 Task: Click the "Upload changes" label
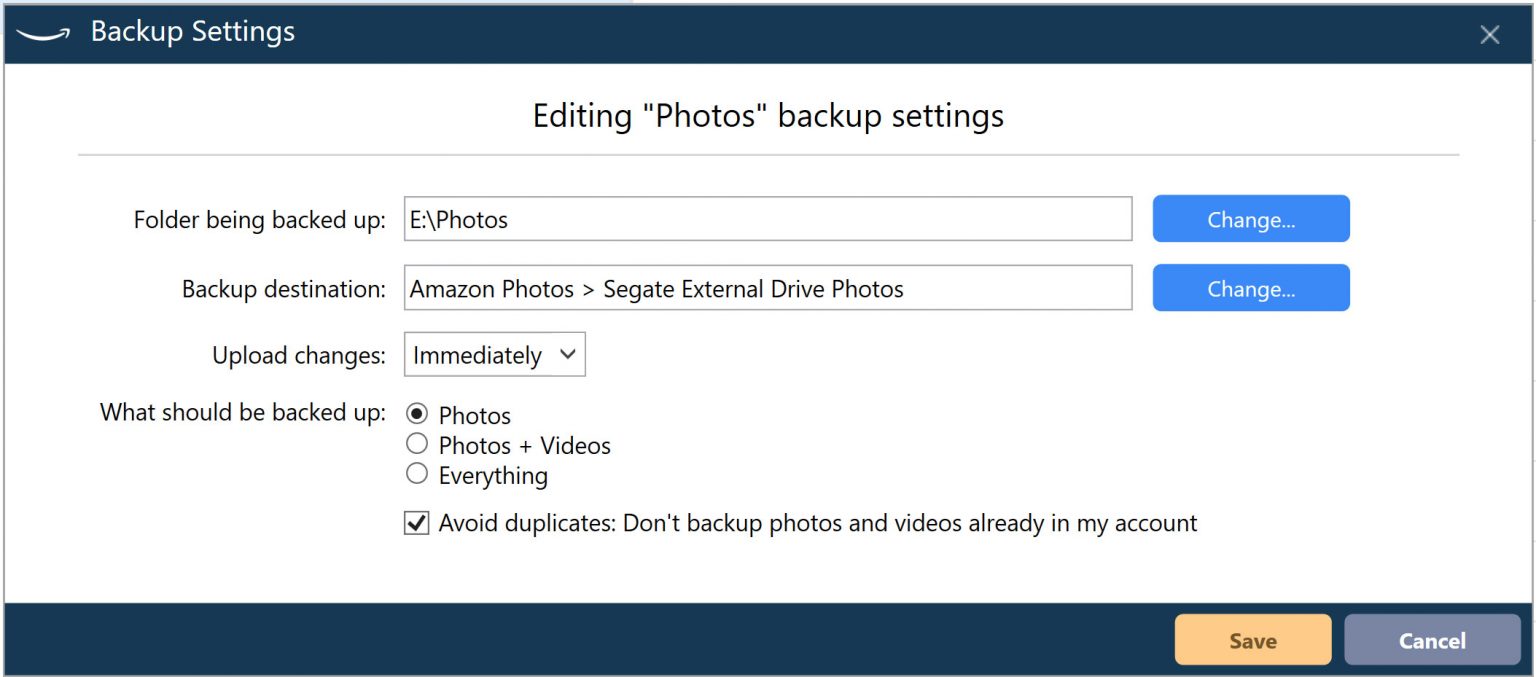298,356
